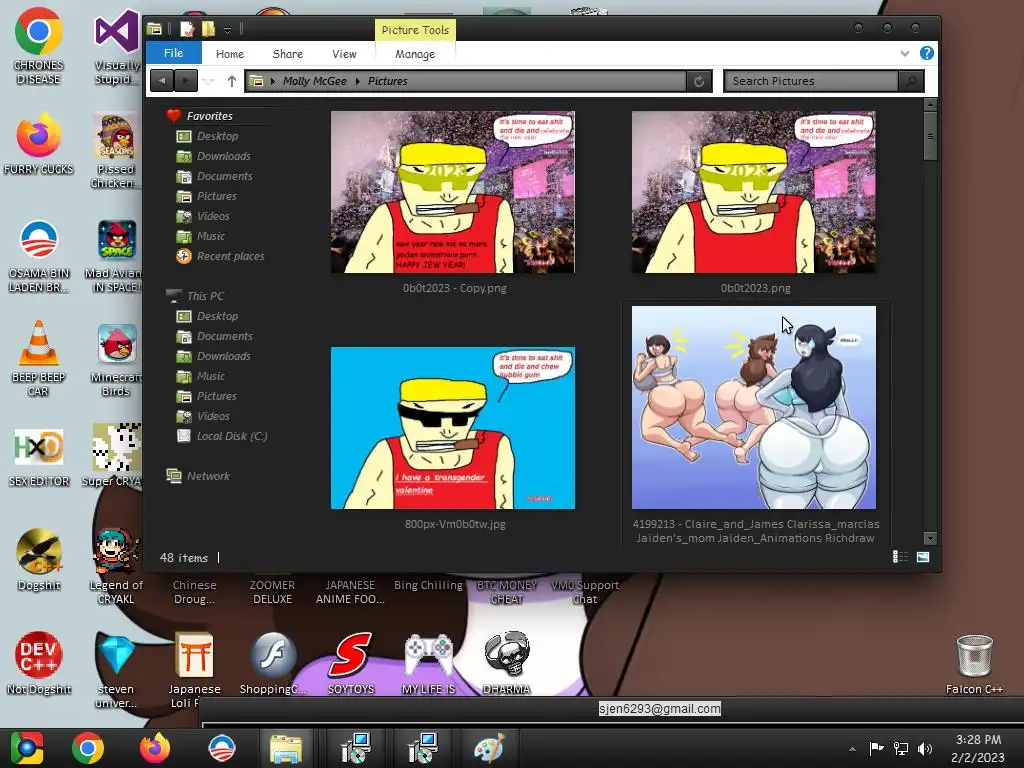Click the volume speaker tray icon
The height and width of the screenshot is (768, 1024).
click(925, 748)
